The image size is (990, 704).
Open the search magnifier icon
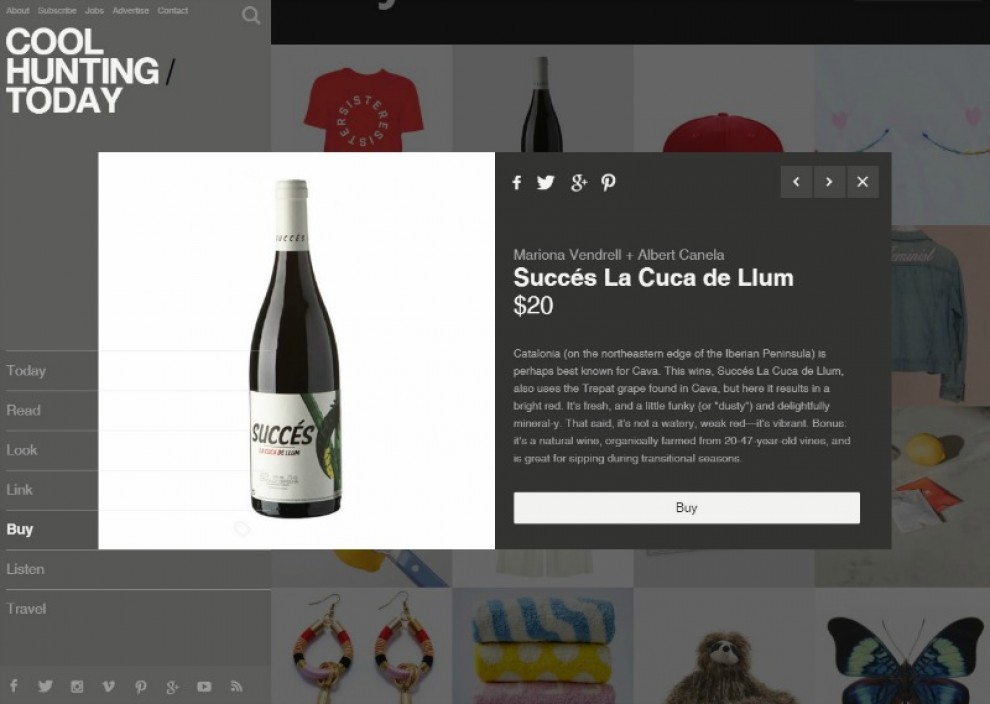[251, 15]
